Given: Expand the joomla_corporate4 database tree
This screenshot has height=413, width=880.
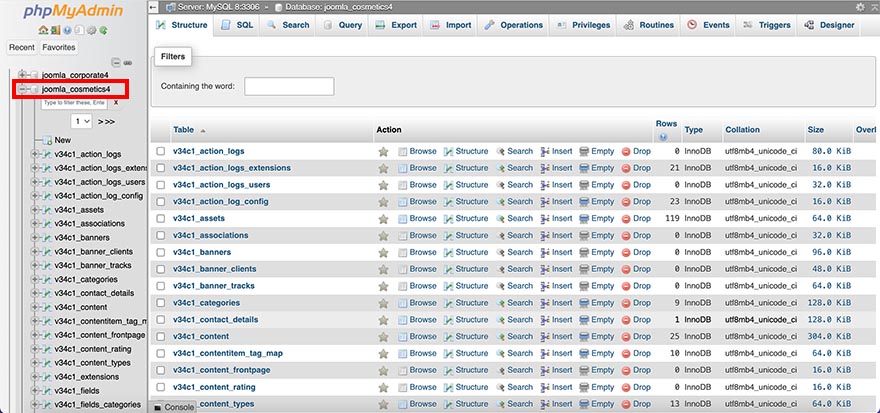Looking at the screenshot, I should pyautogui.click(x=22, y=75).
